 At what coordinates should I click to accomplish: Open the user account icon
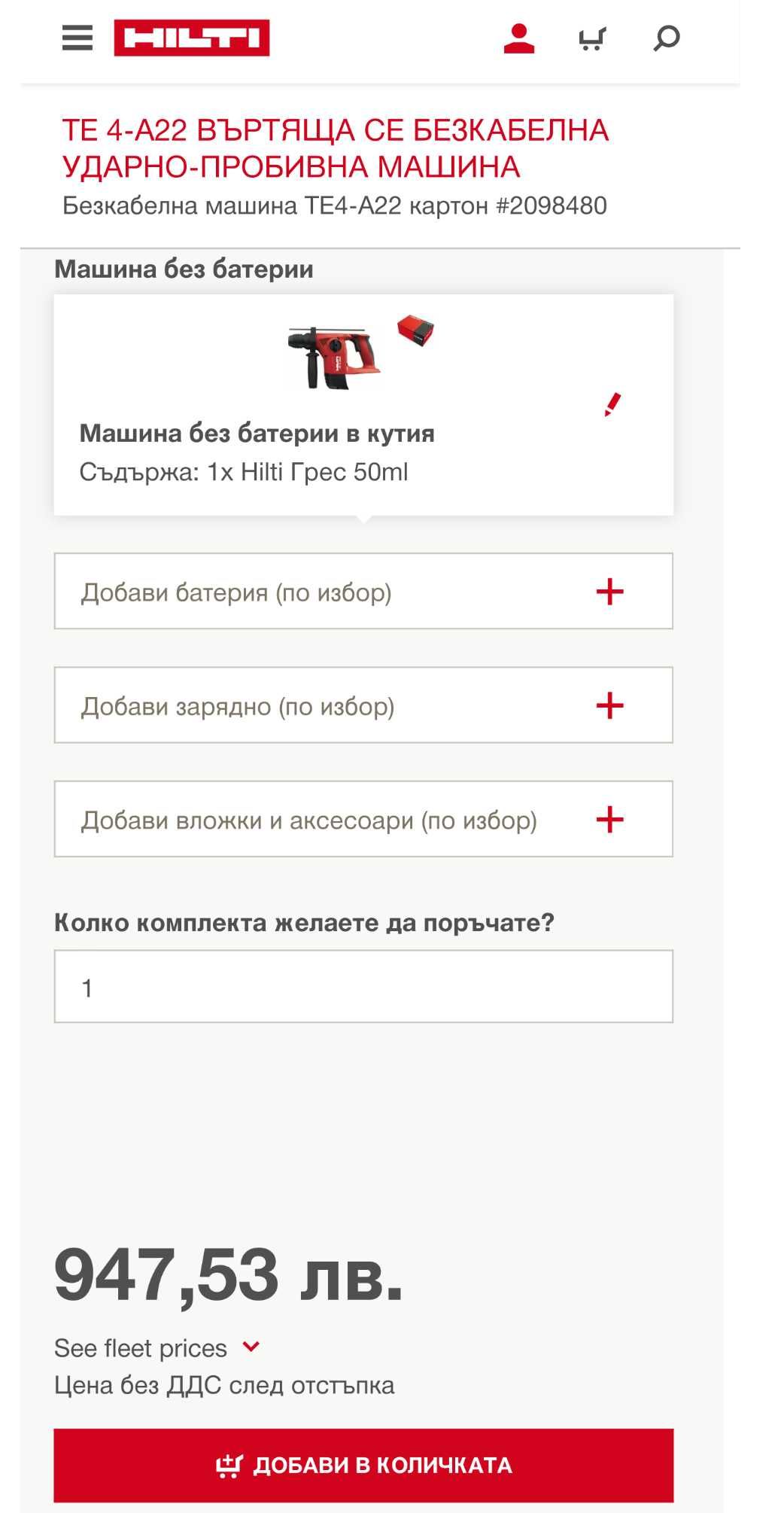519,38
